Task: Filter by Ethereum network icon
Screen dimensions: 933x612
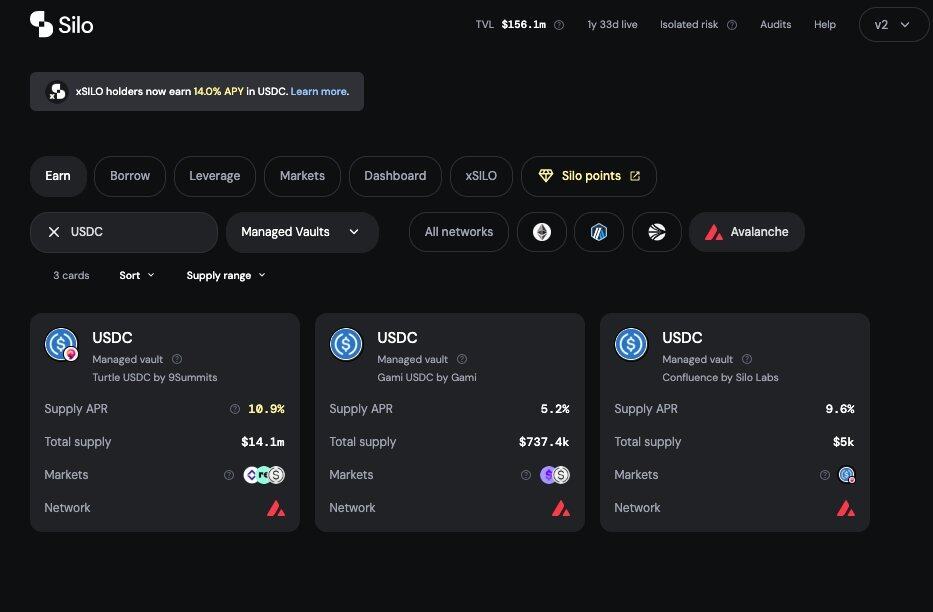Action: tap(542, 232)
